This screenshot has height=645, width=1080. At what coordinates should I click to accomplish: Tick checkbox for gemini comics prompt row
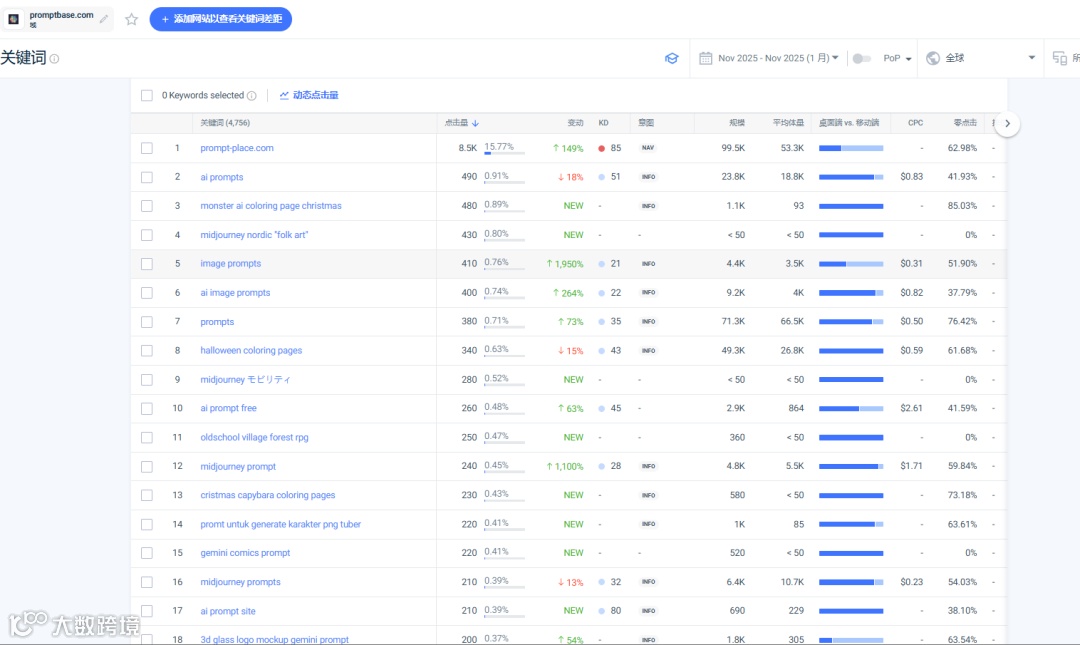pyautogui.click(x=147, y=553)
